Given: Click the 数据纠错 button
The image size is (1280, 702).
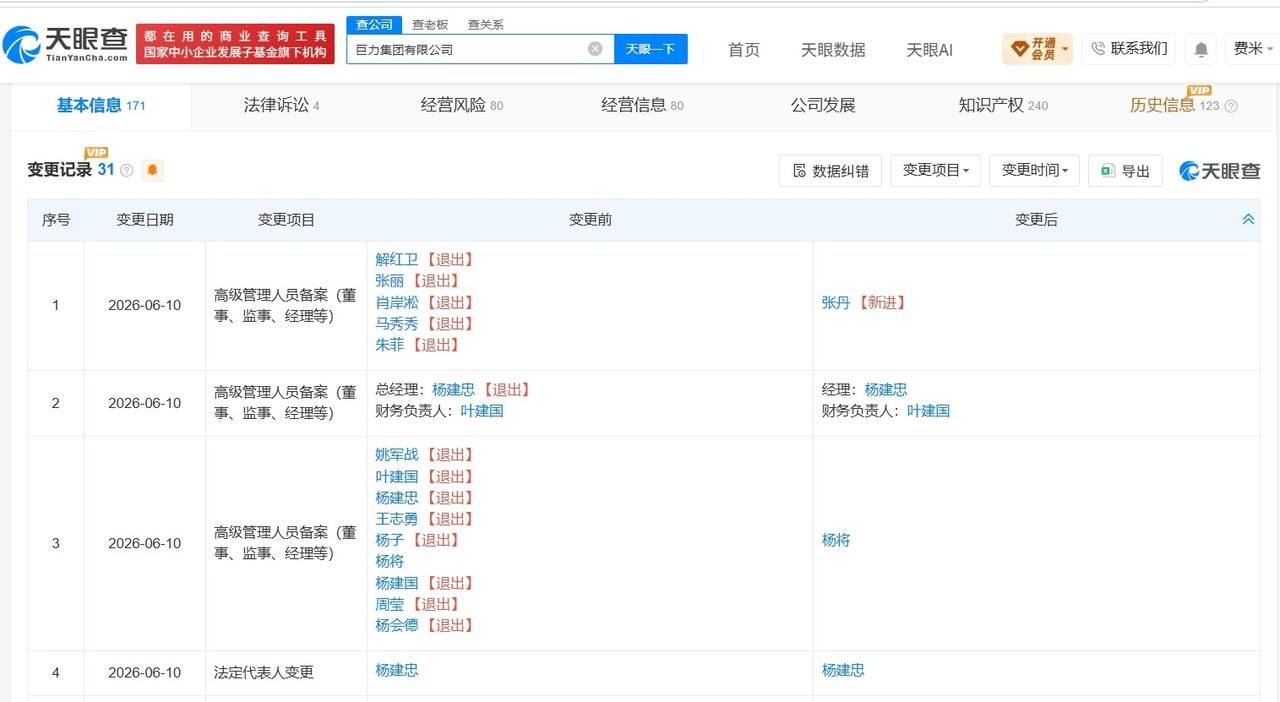Looking at the screenshot, I should click(x=830, y=171).
